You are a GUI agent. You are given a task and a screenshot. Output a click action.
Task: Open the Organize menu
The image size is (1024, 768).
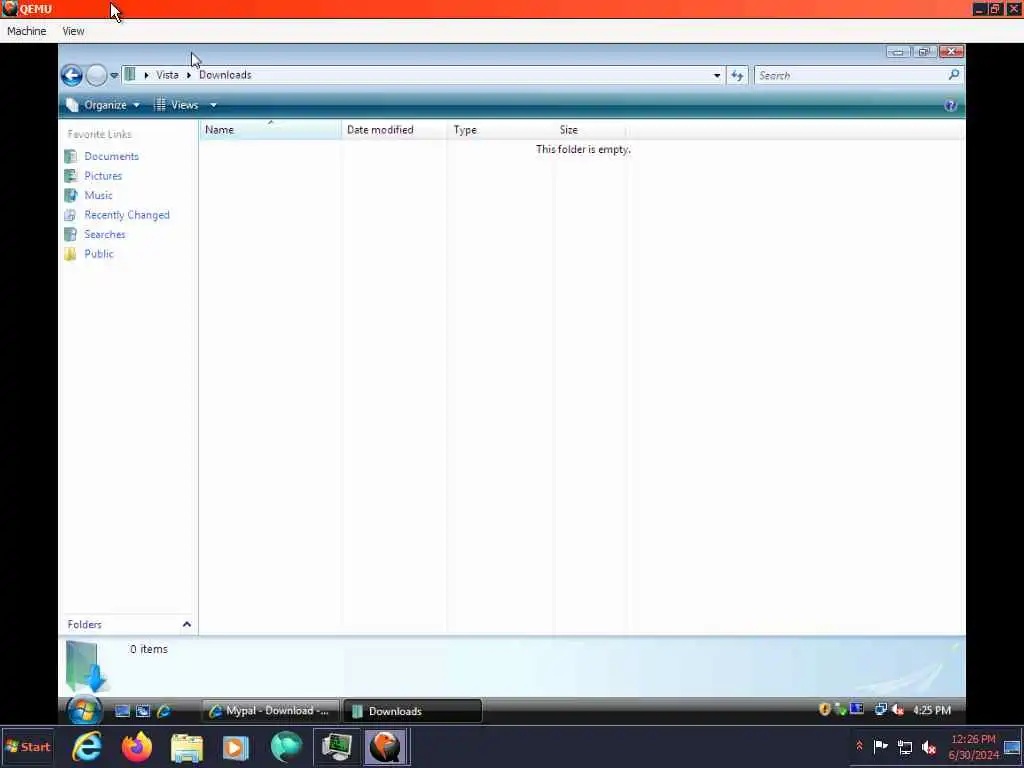point(103,104)
